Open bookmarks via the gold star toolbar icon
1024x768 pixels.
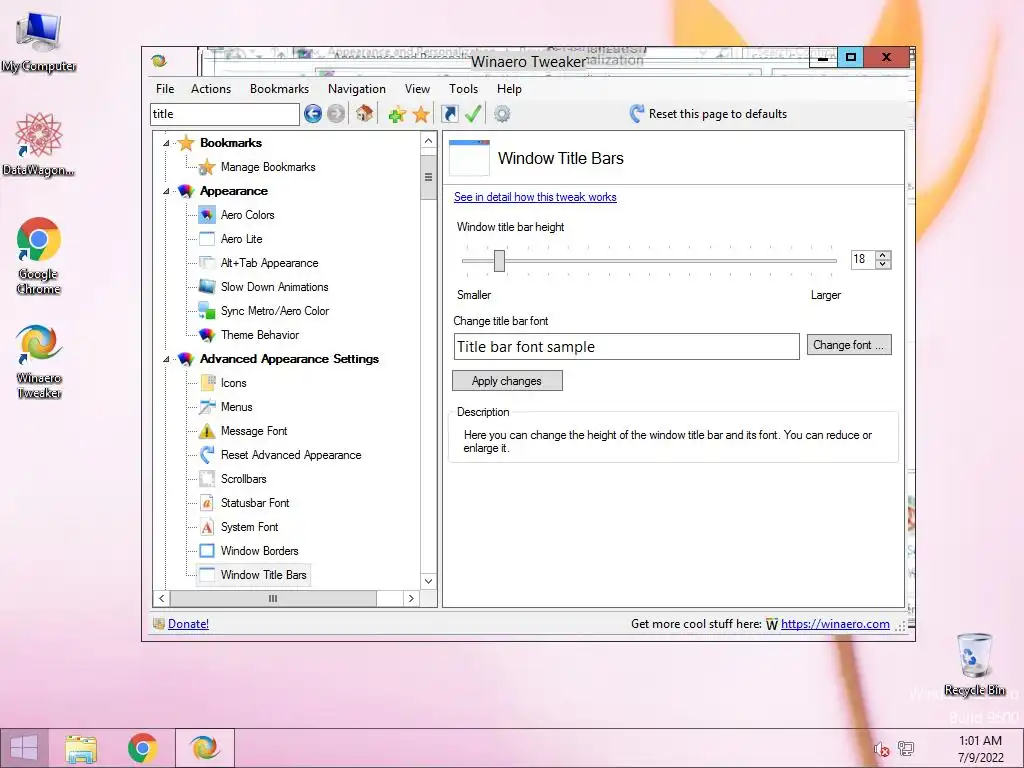tap(421, 114)
